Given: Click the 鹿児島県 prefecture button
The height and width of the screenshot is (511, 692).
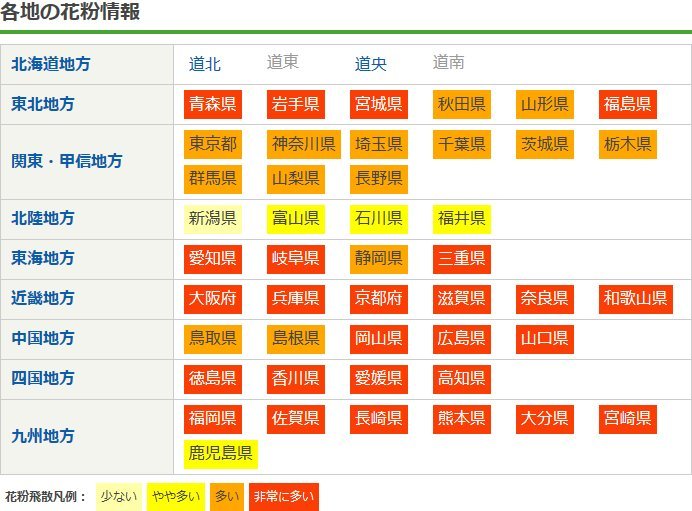Looking at the screenshot, I should [221, 454].
